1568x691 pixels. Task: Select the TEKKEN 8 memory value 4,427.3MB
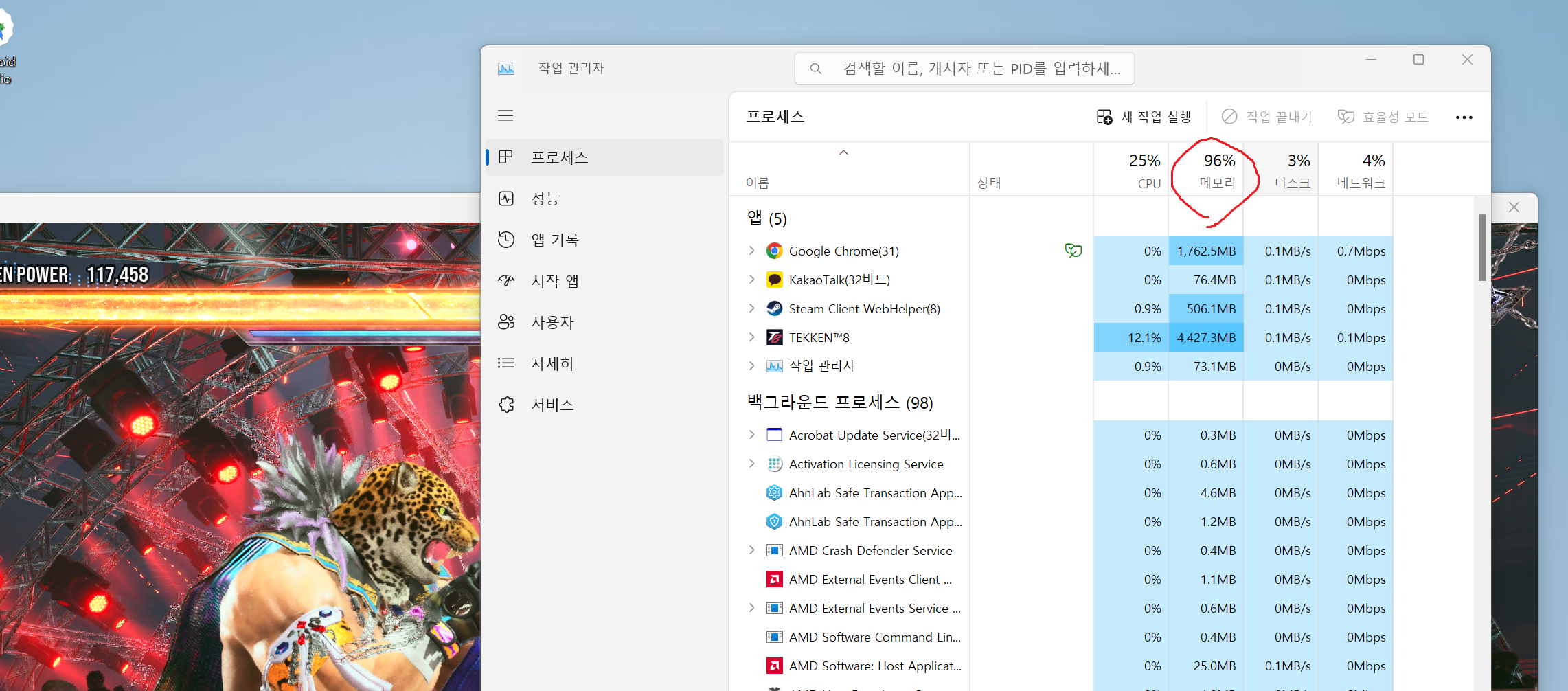pos(1206,337)
